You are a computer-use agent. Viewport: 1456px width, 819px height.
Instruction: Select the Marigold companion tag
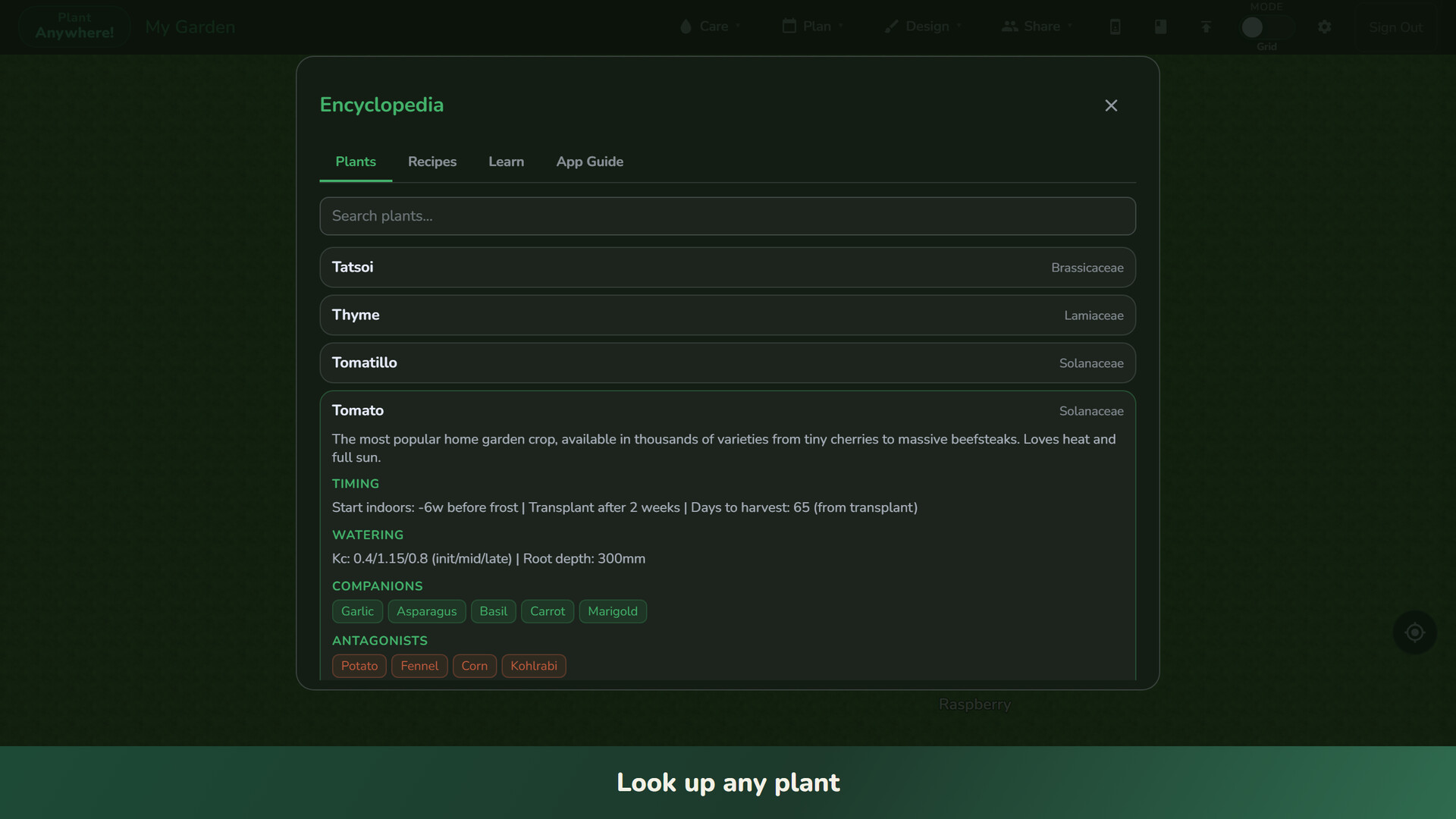[613, 611]
